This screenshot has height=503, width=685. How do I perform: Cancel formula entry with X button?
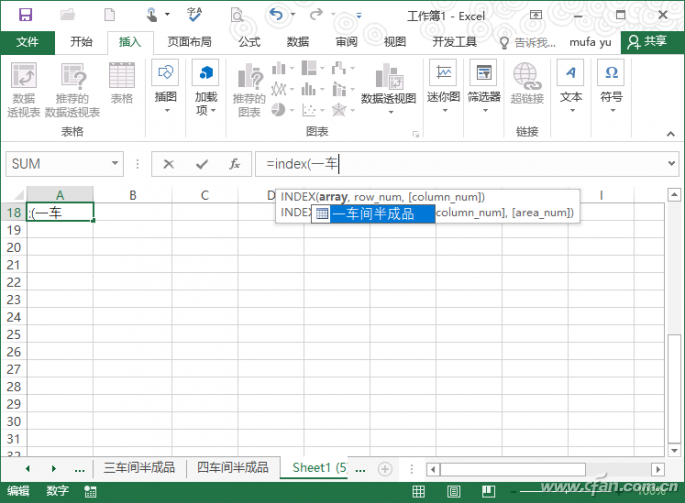click(168, 164)
